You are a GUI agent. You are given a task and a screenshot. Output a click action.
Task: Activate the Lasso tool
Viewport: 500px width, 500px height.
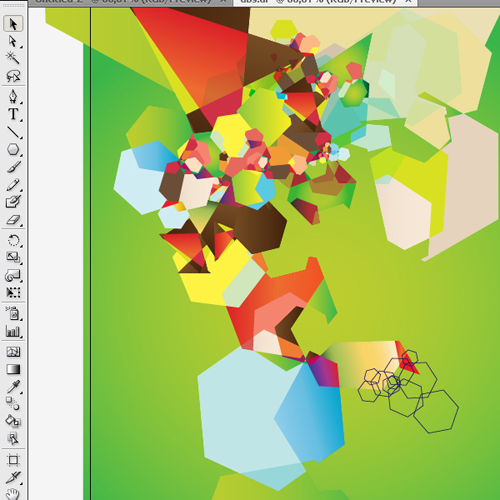click(x=13, y=76)
